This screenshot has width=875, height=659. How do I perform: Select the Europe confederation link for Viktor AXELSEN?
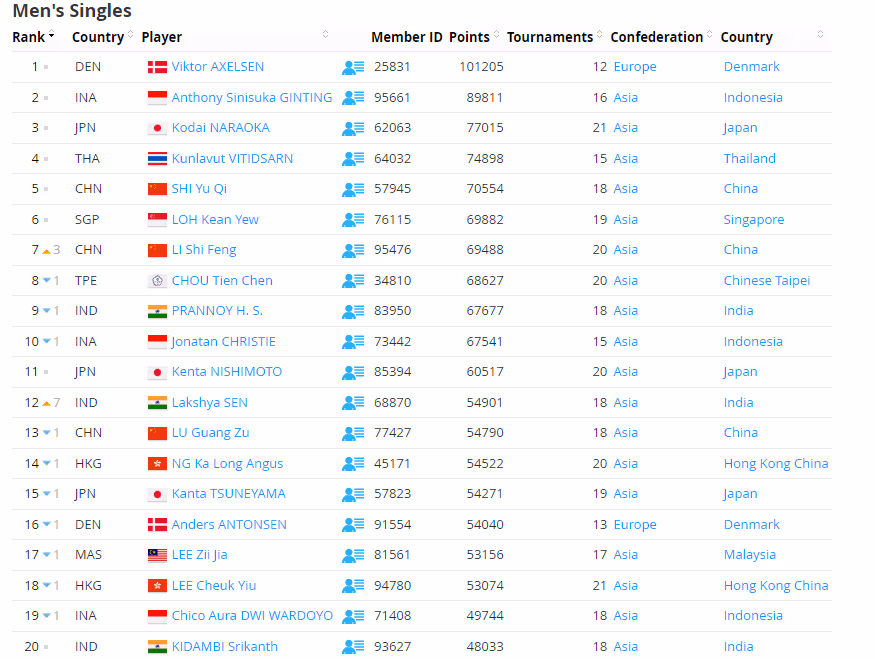click(x=635, y=67)
